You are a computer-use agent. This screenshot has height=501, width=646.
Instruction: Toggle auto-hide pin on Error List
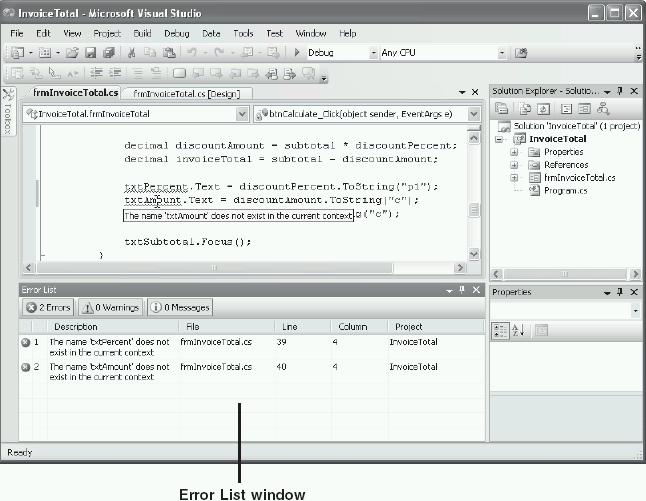462,290
